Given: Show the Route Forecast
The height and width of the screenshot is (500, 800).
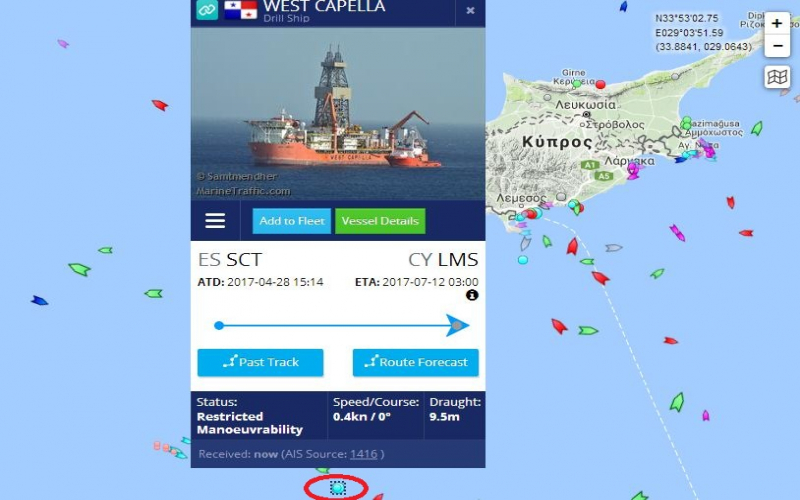Looking at the screenshot, I should (x=415, y=362).
